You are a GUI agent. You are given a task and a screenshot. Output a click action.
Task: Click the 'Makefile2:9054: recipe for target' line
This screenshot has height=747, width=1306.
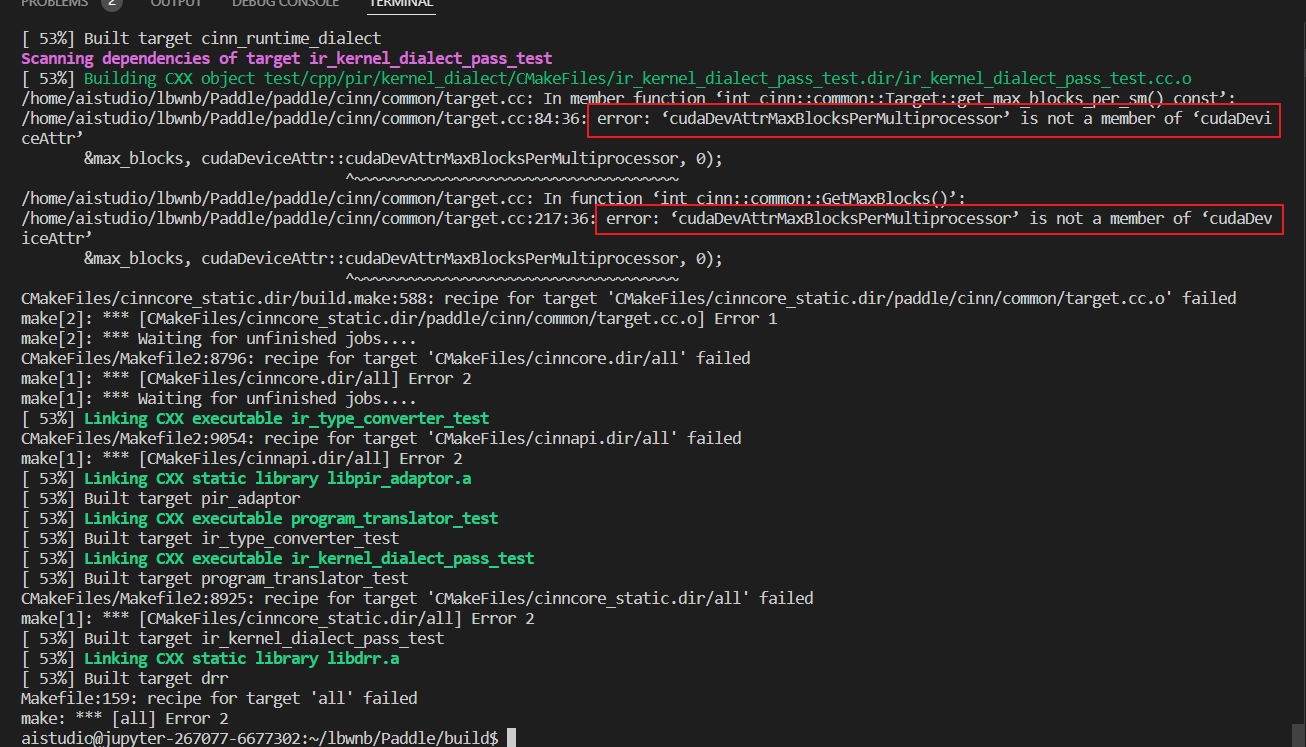pyautogui.click(x=381, y=439)
